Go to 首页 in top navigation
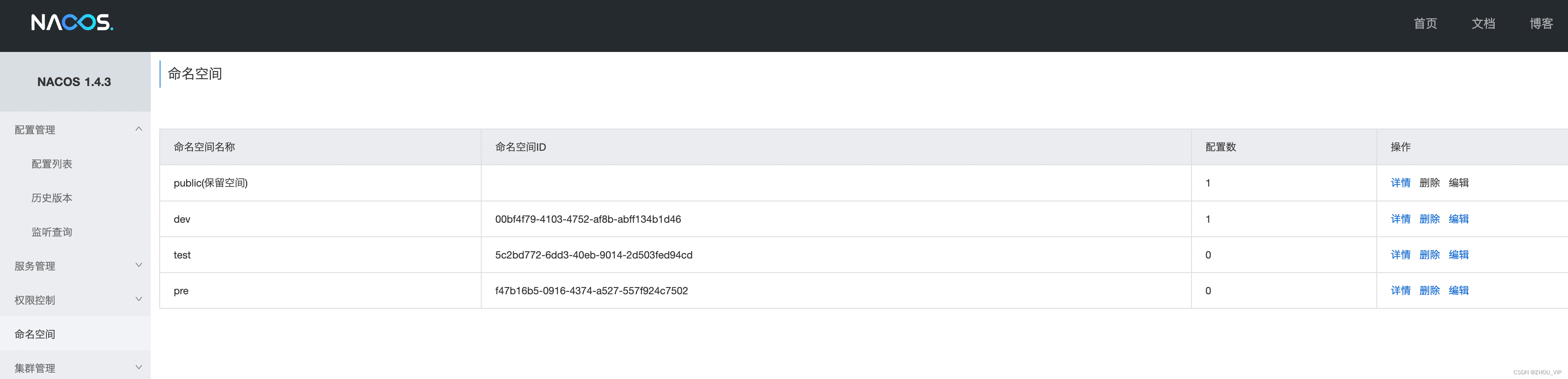 1425,23
